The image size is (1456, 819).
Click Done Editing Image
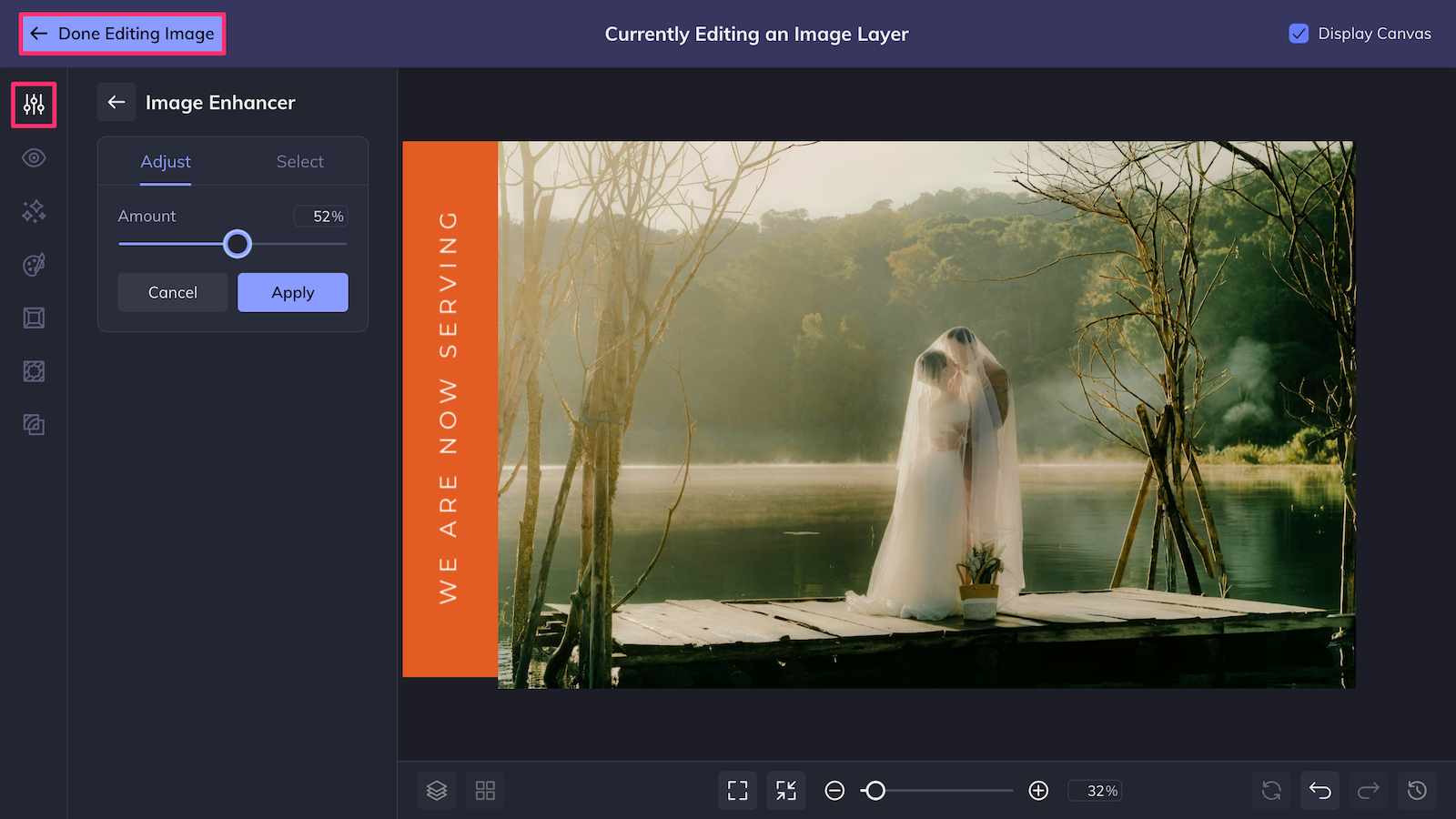(x=121, y=34)
